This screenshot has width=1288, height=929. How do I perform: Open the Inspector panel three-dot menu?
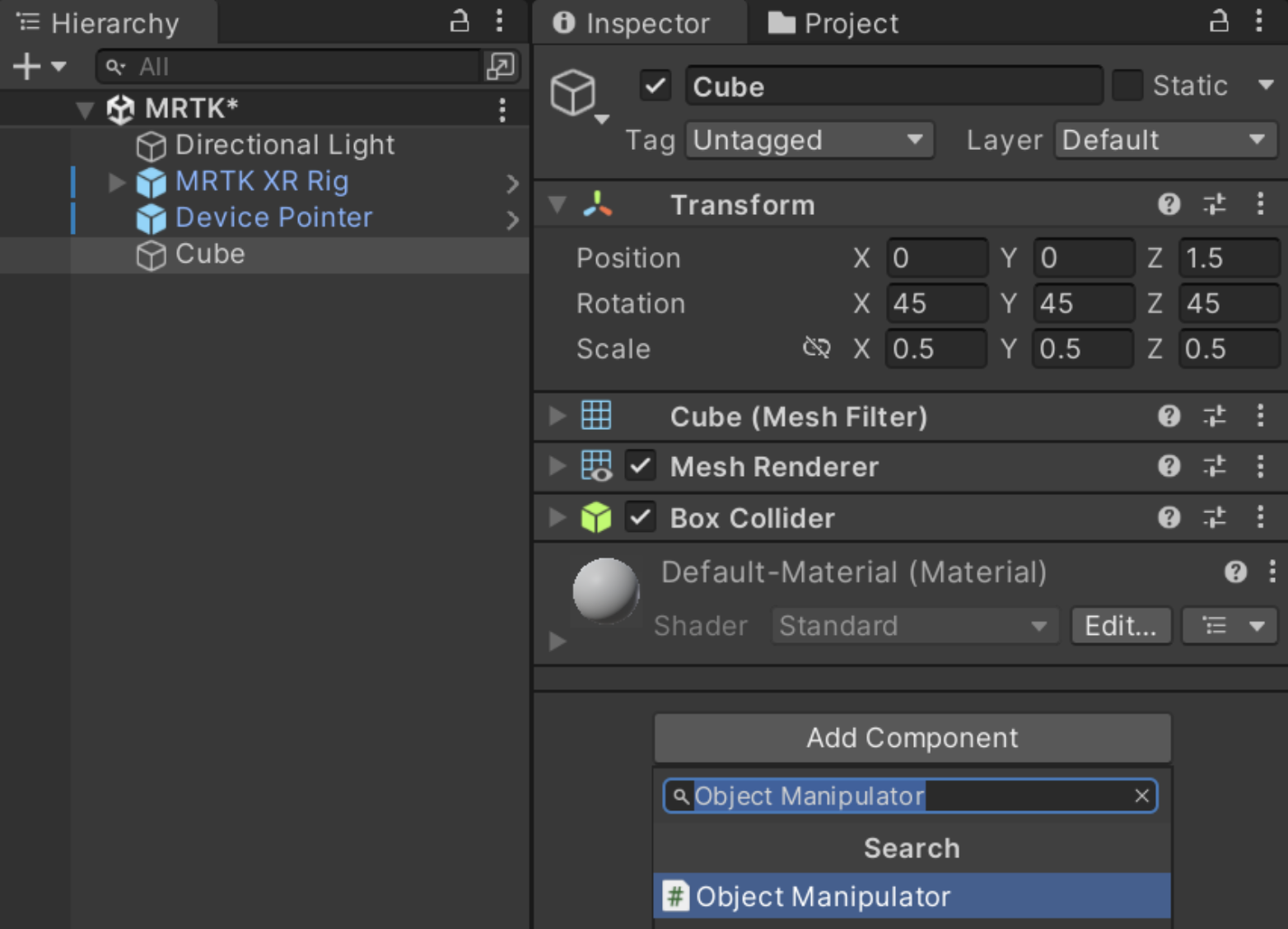point(1258,21)
